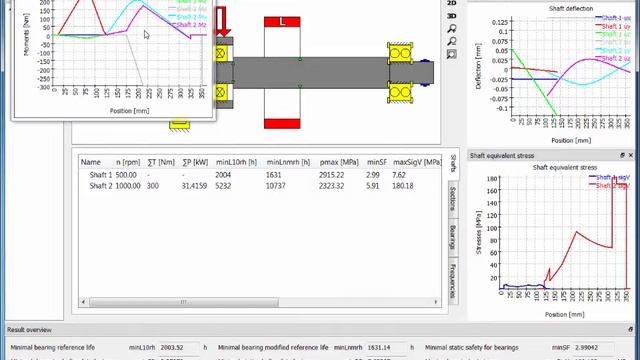
Task: Sort table by minL10rh [h] column header
Action: [x=236, y=162]
